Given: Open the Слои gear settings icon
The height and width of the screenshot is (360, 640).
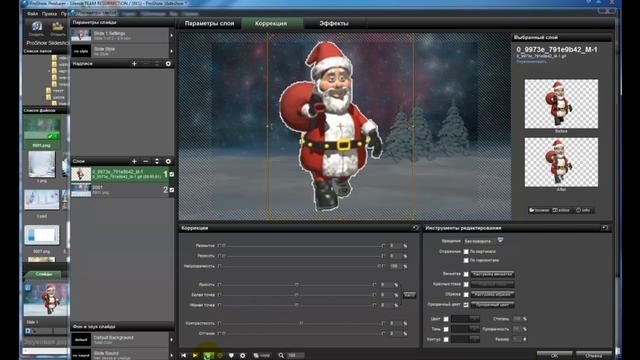Looking at the screenshot, I should pyautogui.click(x=168, y=161).
